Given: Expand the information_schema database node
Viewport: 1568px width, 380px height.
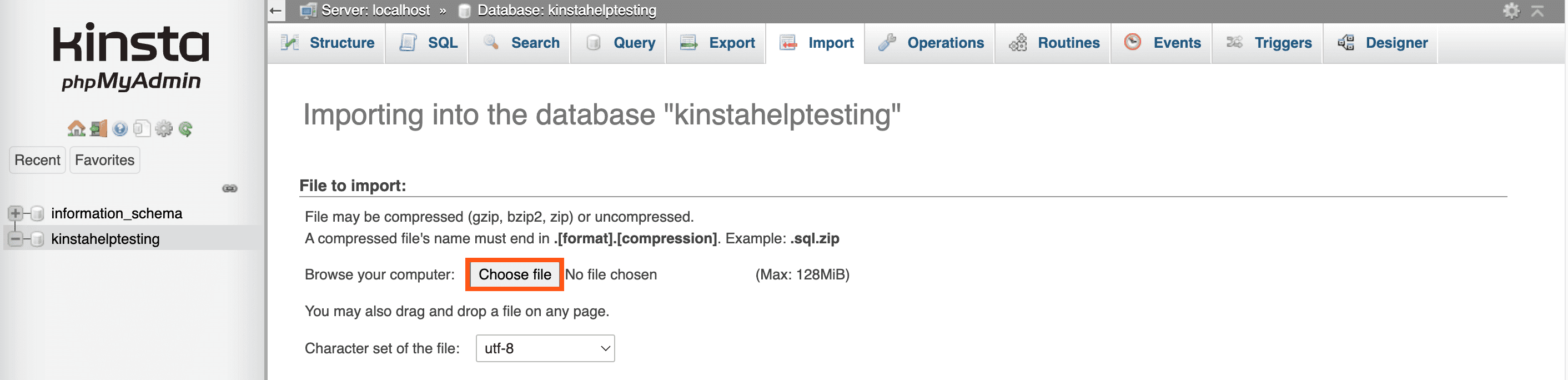Looking at the screenshot, I should coord(14,213).
